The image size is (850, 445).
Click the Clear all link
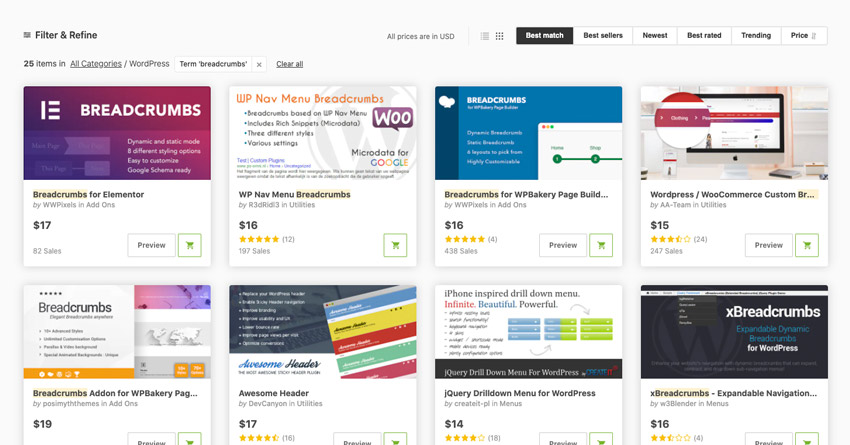tap(289, 64)
